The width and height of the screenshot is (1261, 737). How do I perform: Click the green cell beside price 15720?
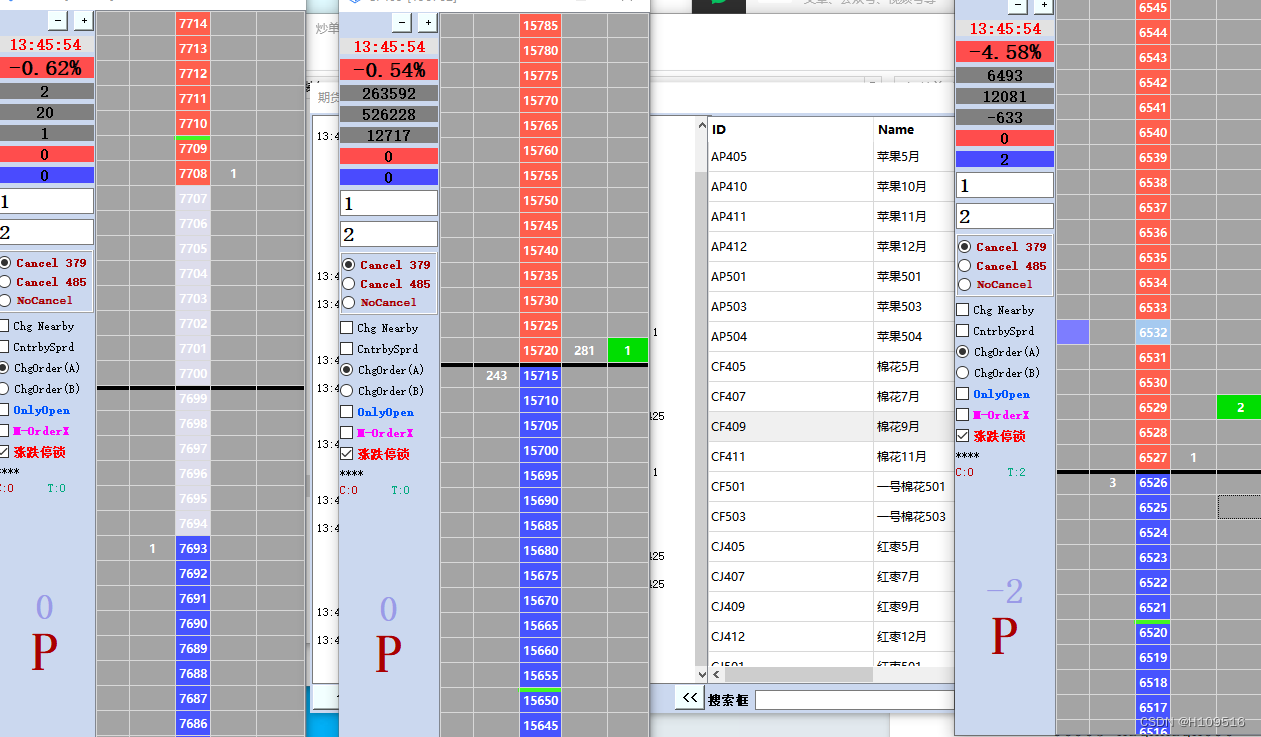(627, 350)
